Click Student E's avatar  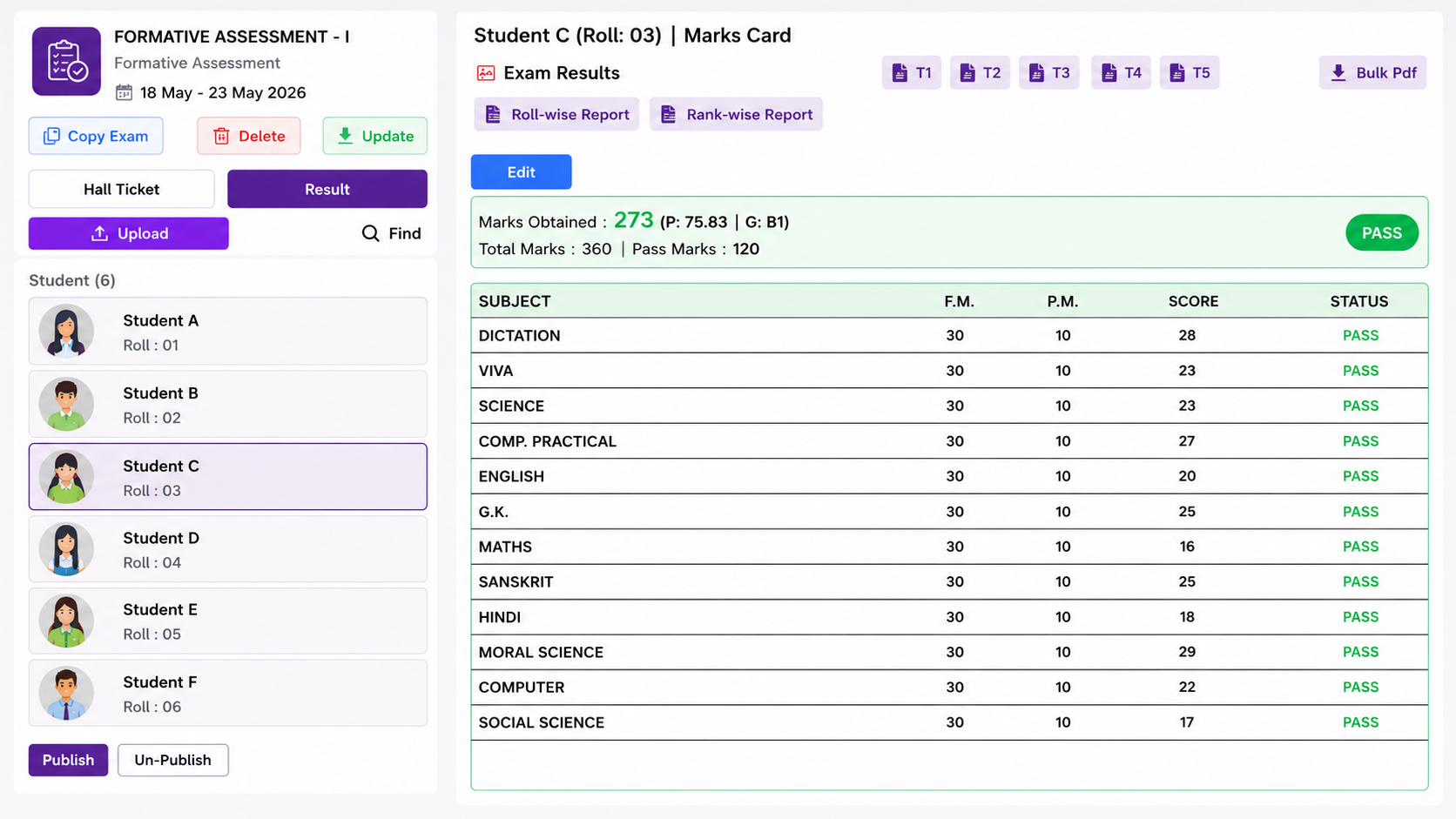click(x=66, y=621)
